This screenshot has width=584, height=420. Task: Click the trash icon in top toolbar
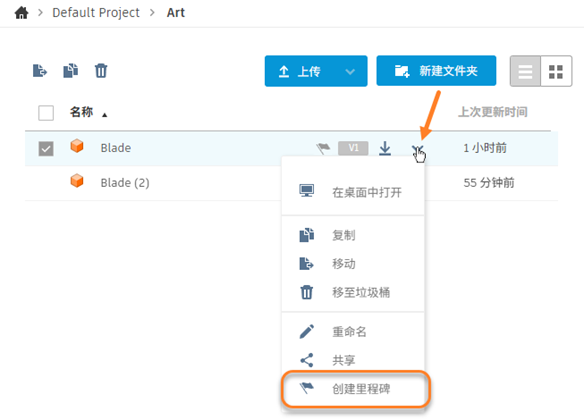tap(101, 70)
